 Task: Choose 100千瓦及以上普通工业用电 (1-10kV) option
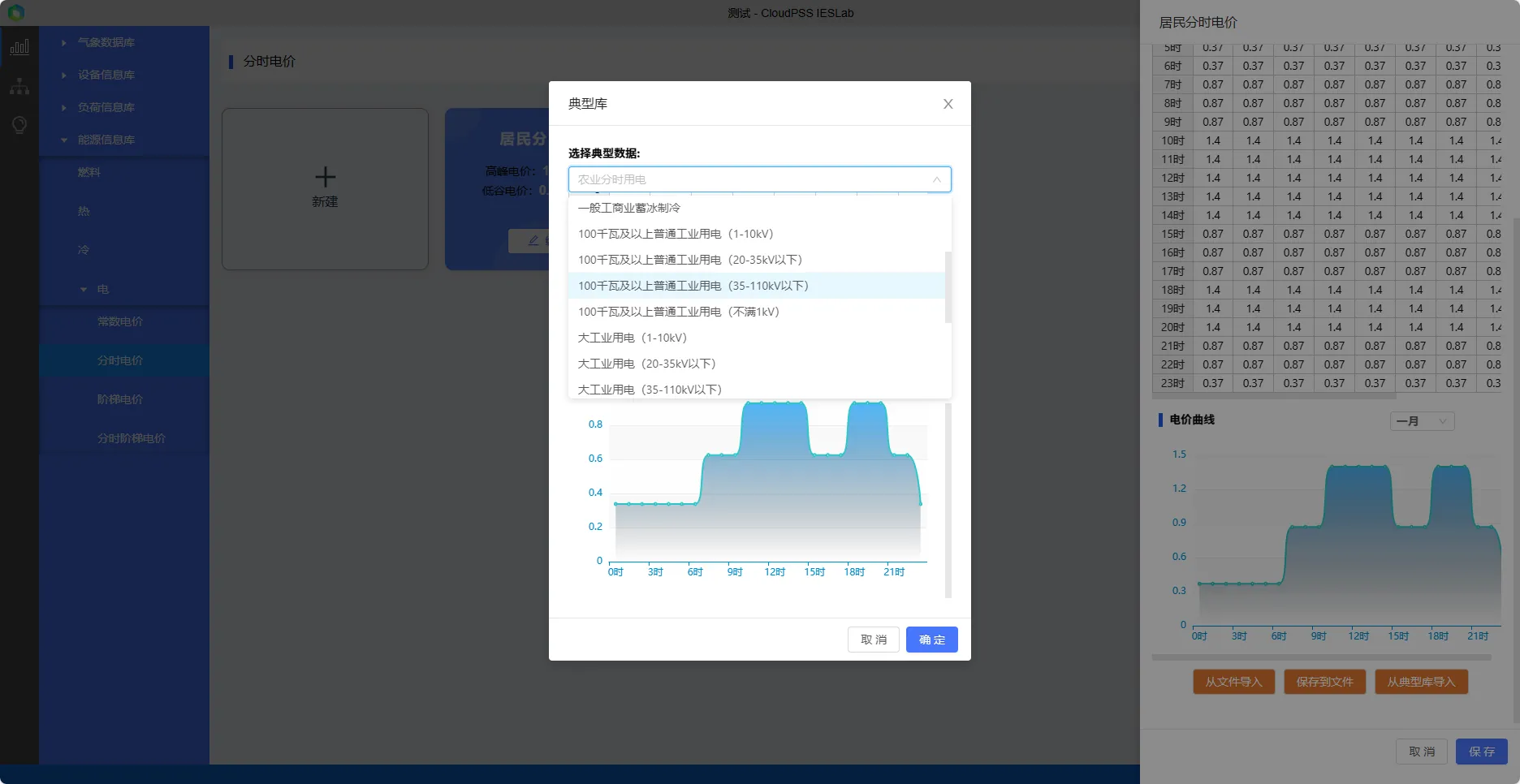(x=757, y=234)
